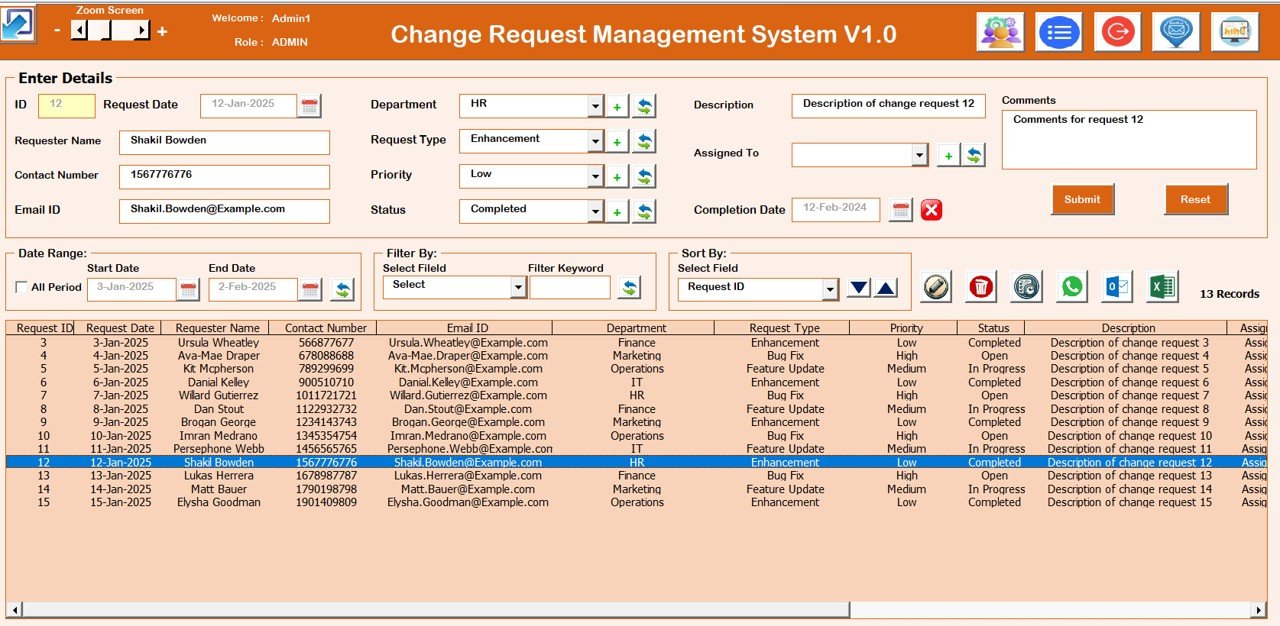The width and height of the screenshot is (1280, 626).
Task: Sort ascending with up triangle
Action: pos(886,289)
